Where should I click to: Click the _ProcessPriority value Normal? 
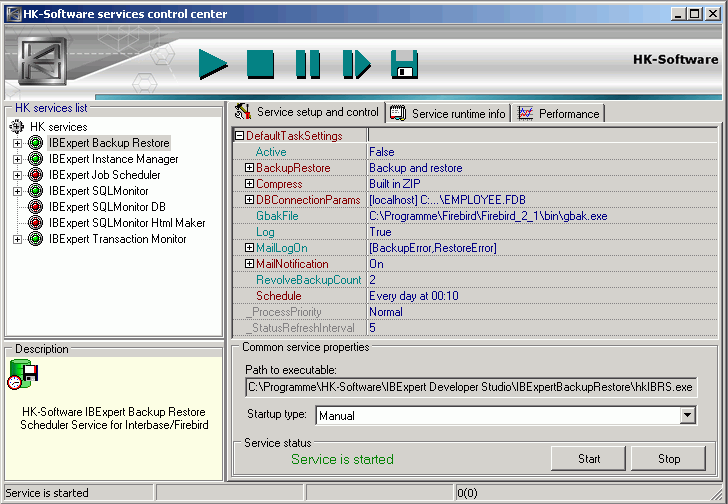pyautogui.click(x=386, y=312)
